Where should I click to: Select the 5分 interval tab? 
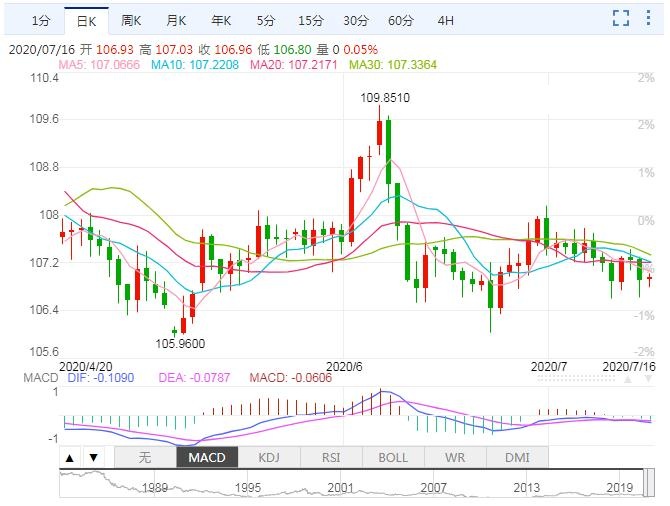(265, 20)
